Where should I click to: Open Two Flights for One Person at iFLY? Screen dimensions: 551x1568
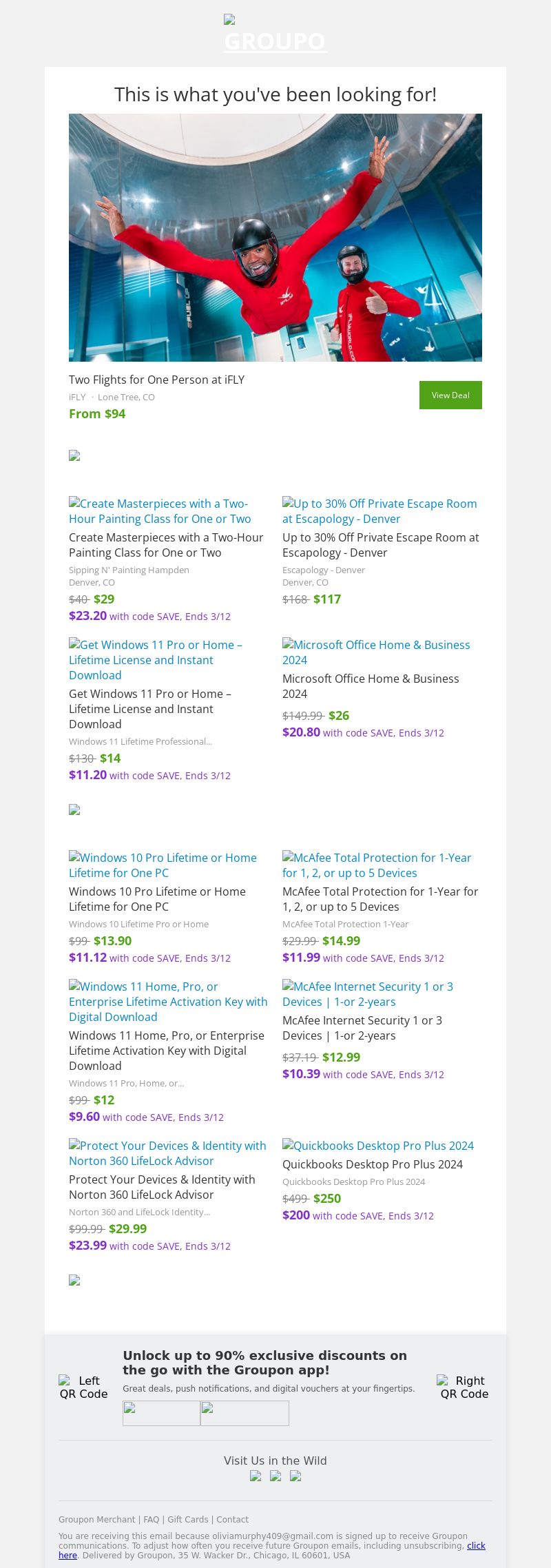(156, 380)
